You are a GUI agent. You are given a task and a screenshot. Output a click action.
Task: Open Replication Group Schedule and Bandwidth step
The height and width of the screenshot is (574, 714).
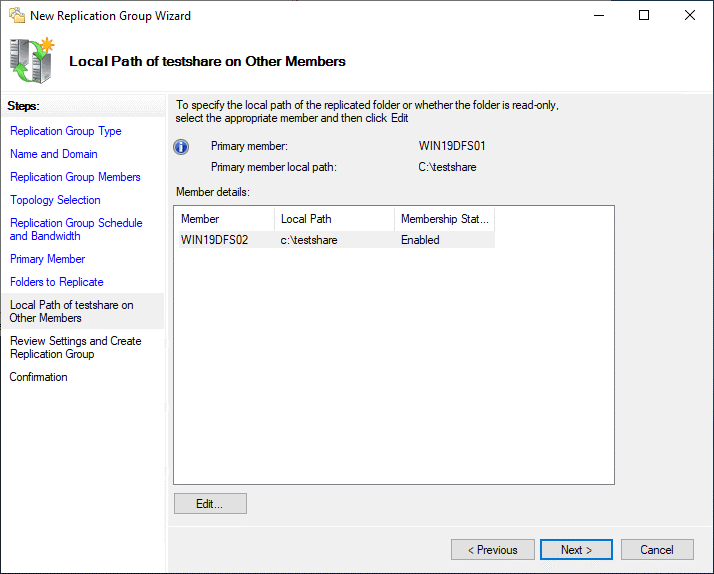[76, 229]
